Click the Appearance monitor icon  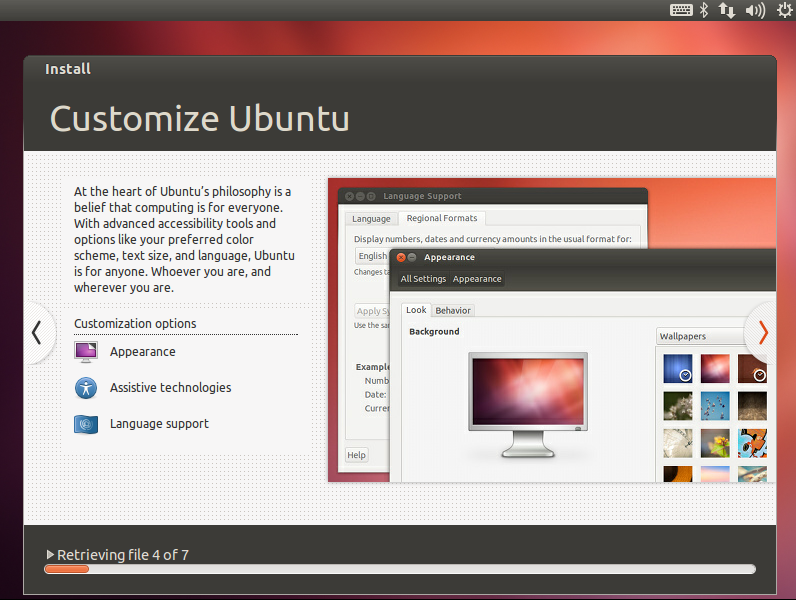[86, 352]
